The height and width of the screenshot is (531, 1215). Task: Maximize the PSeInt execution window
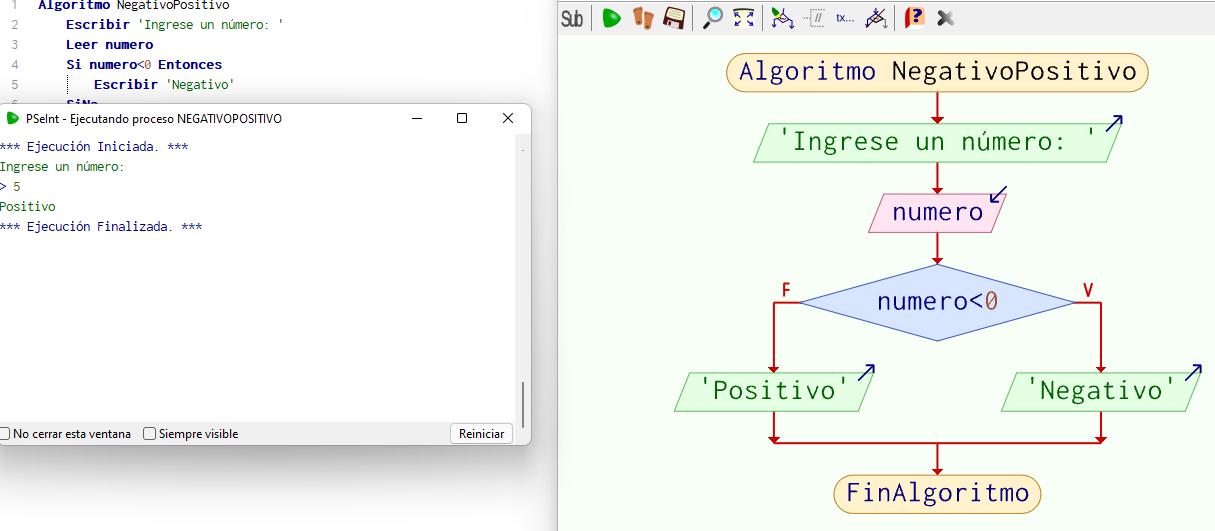pos(462,118)
